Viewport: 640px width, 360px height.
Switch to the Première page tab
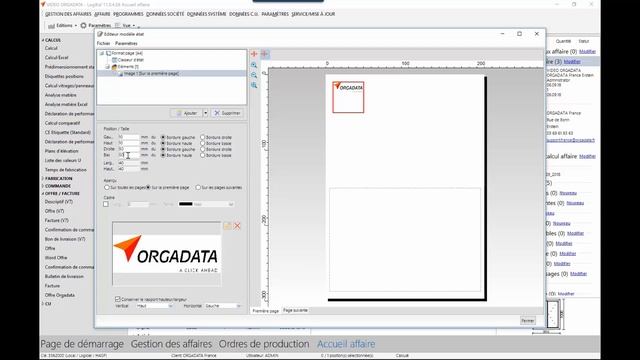pyautogui.click(x=265, y=311)
